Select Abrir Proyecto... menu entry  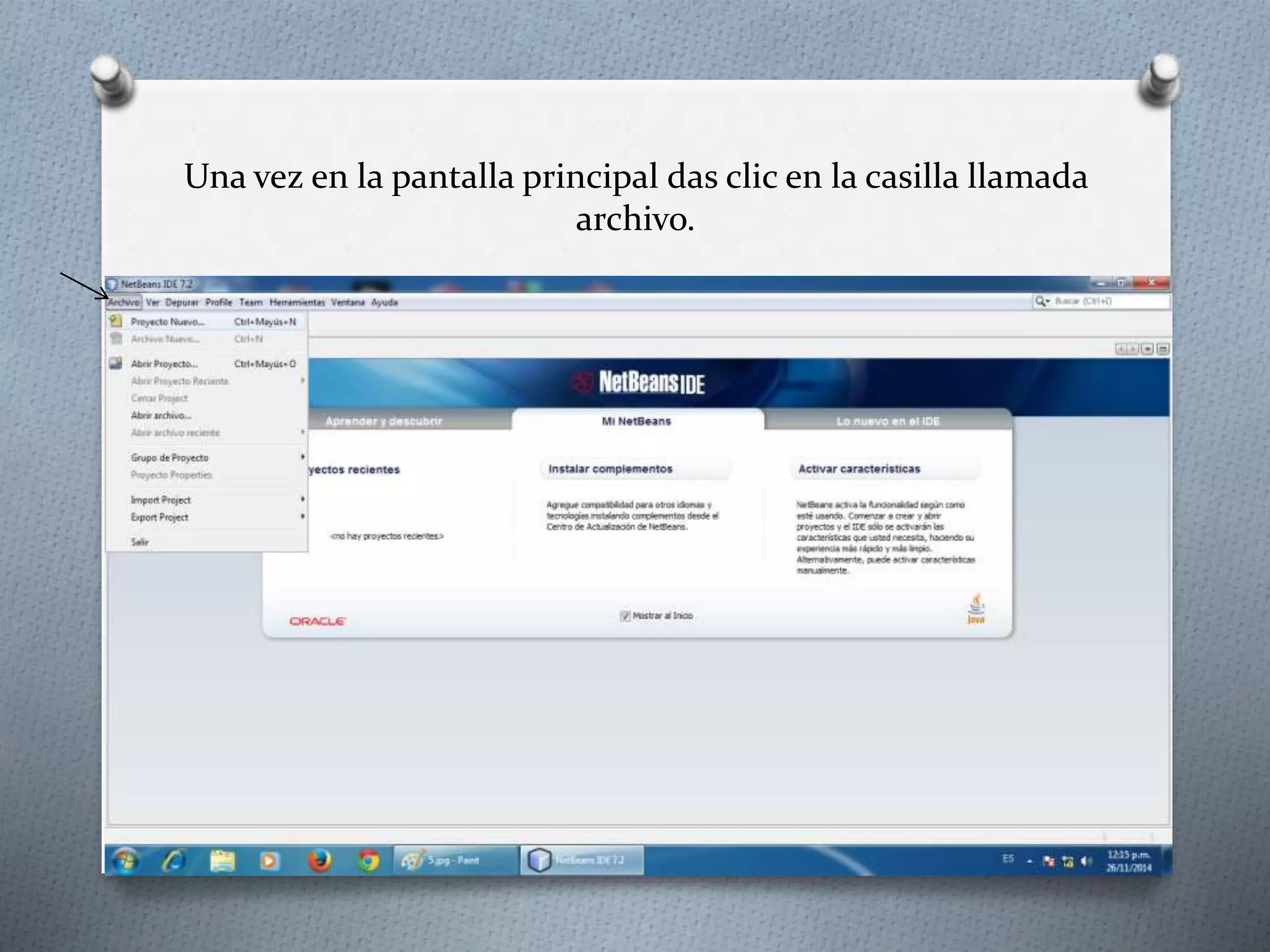207,364
